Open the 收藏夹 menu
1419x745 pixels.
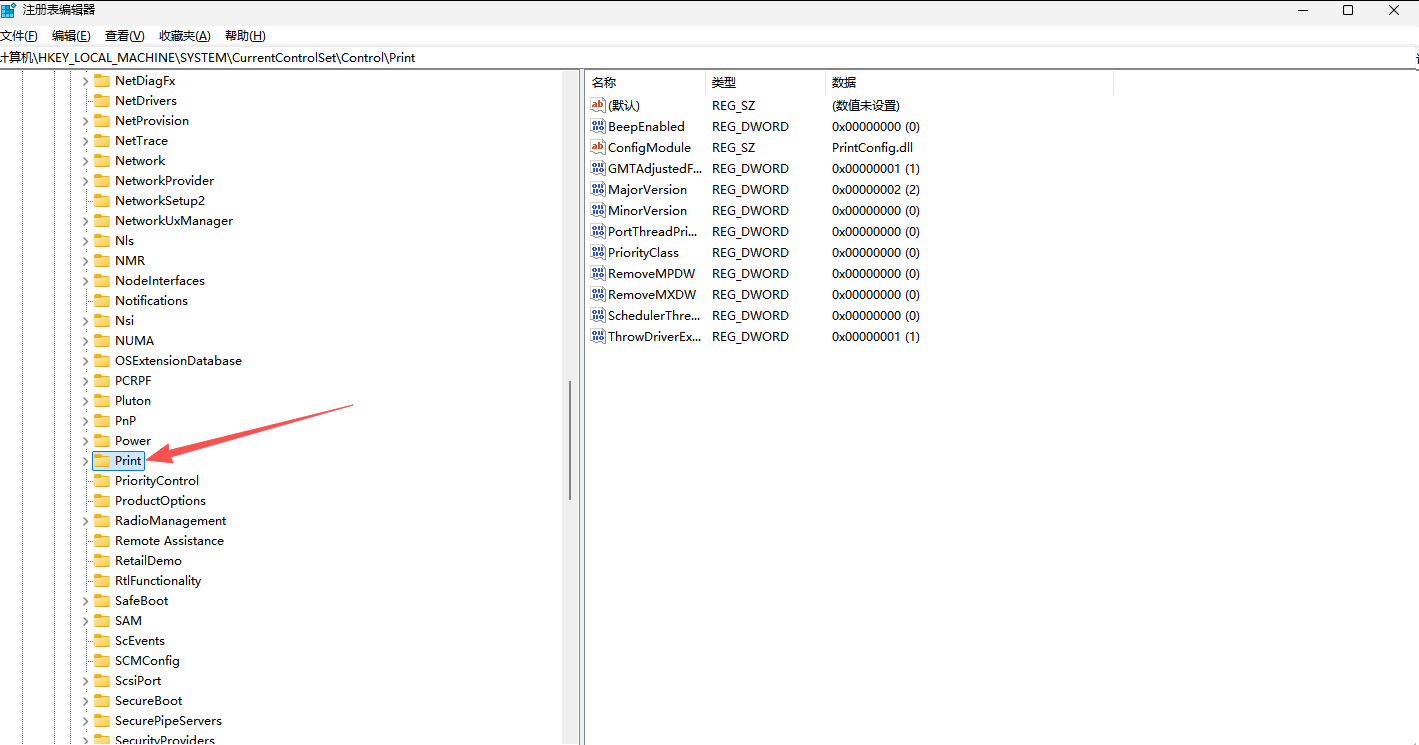click(x=183, y=35)
